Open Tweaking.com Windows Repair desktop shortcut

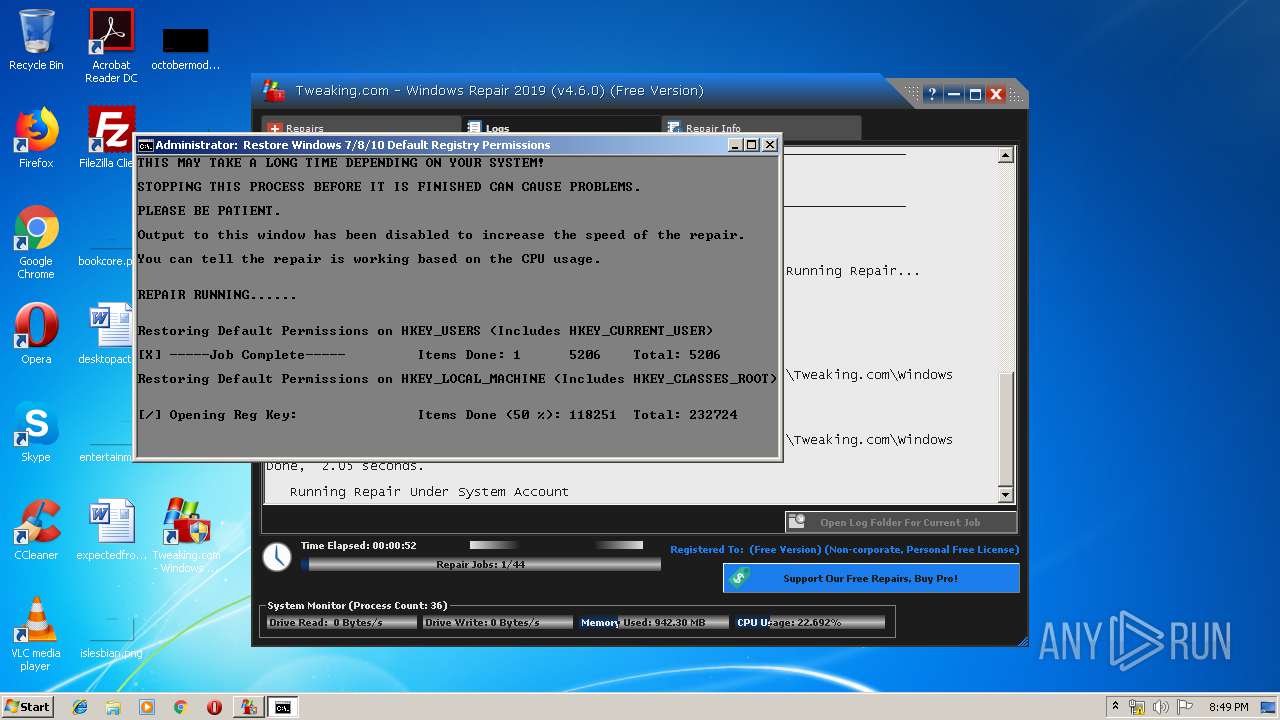click(186, 536)
